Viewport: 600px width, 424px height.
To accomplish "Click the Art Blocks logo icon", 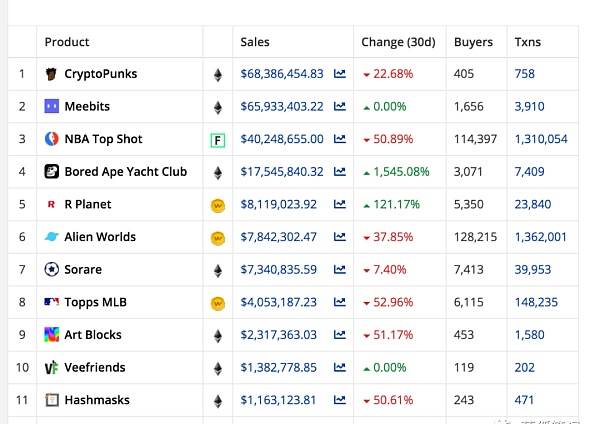I will (51, 335).
